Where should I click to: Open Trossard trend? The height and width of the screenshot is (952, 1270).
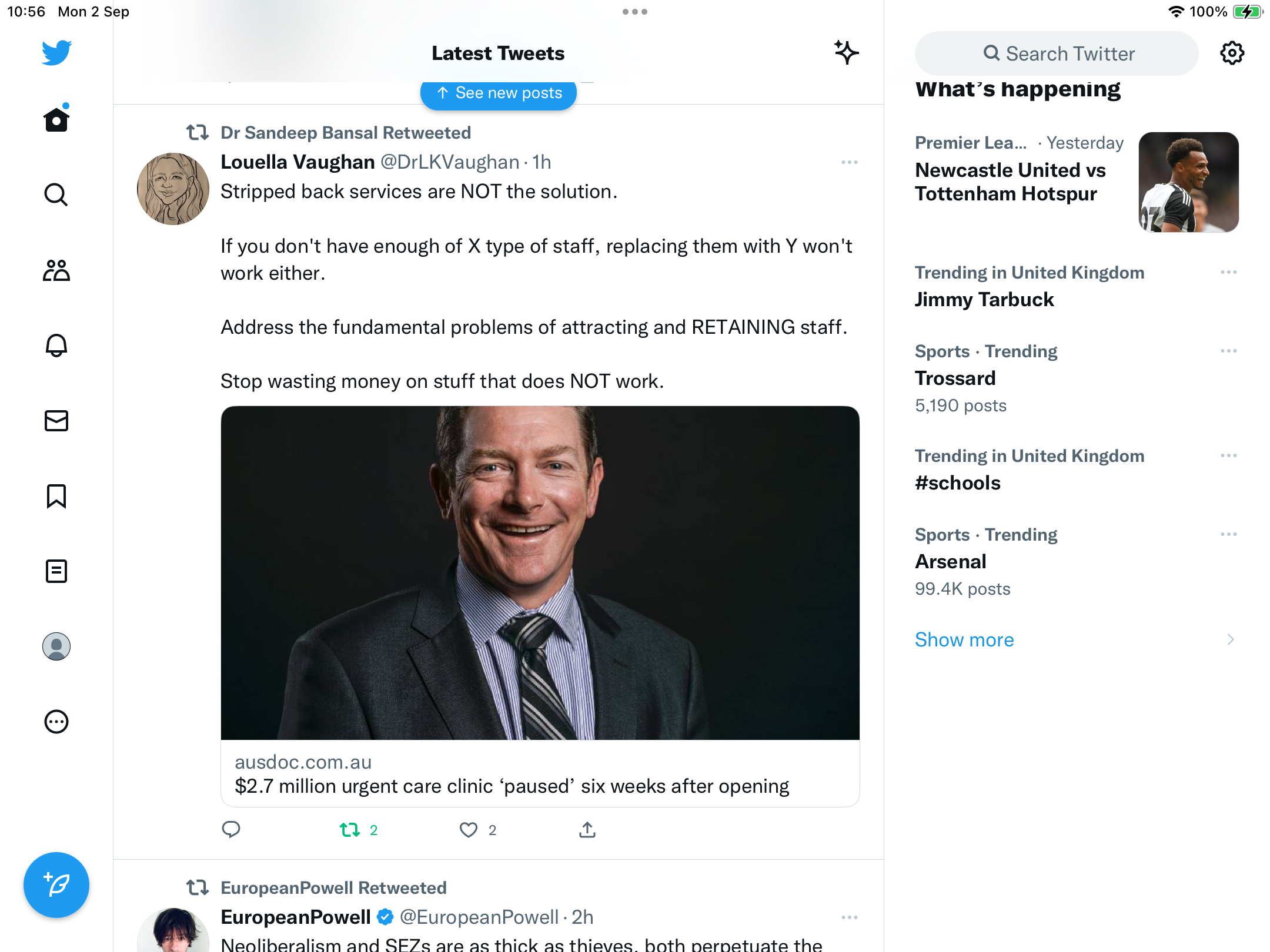(955, 378)
